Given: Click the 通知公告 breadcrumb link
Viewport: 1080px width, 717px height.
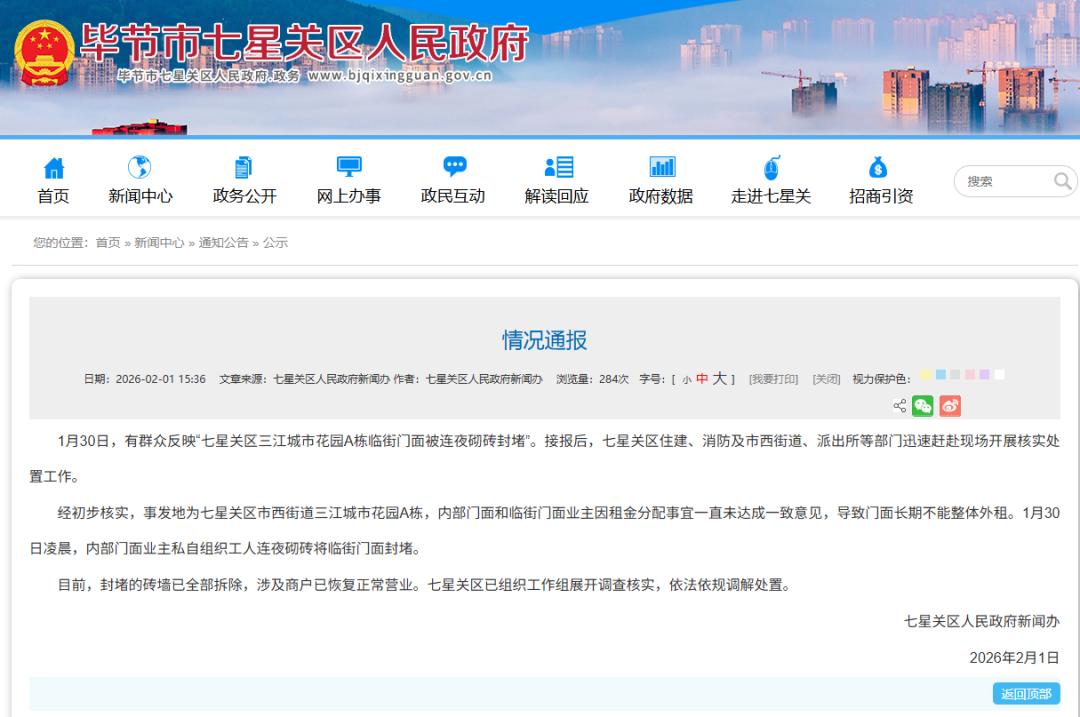Looking at the screenshot, I should tap(223, 243).
